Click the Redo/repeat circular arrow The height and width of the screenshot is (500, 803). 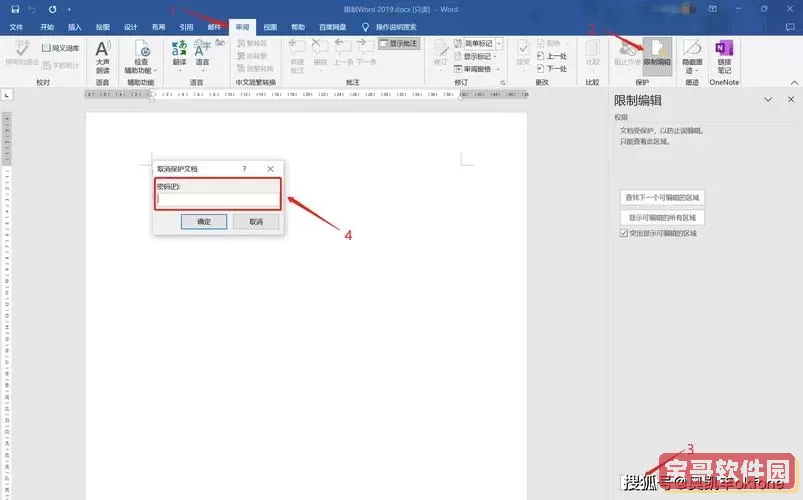[x=52, y=9]
